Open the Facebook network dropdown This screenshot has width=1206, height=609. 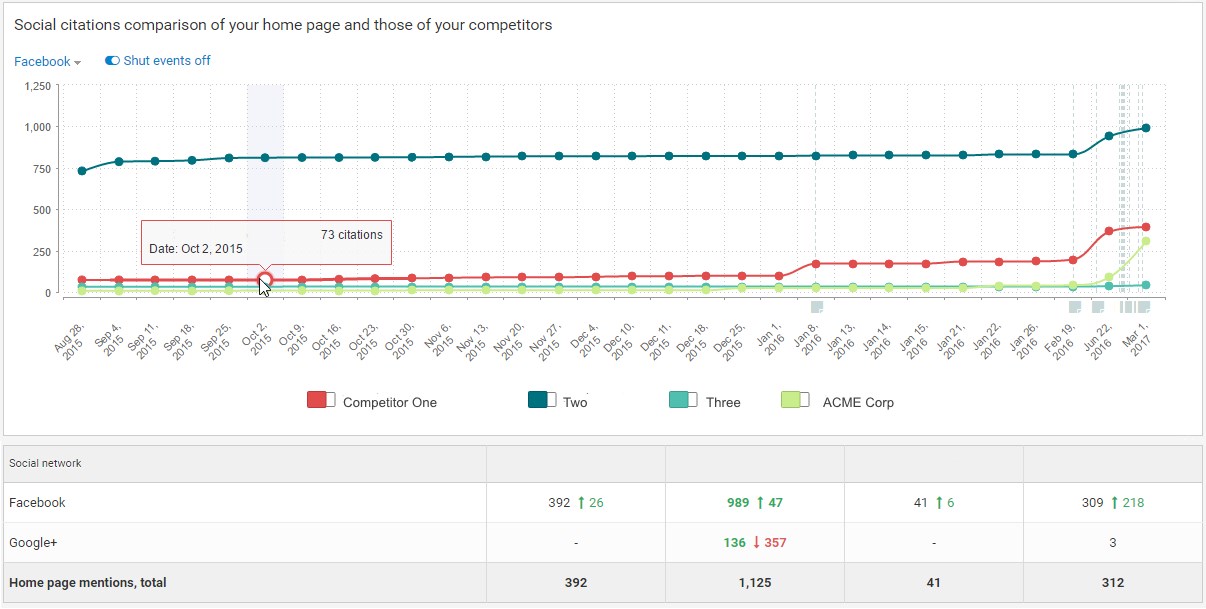pos(47,62)
